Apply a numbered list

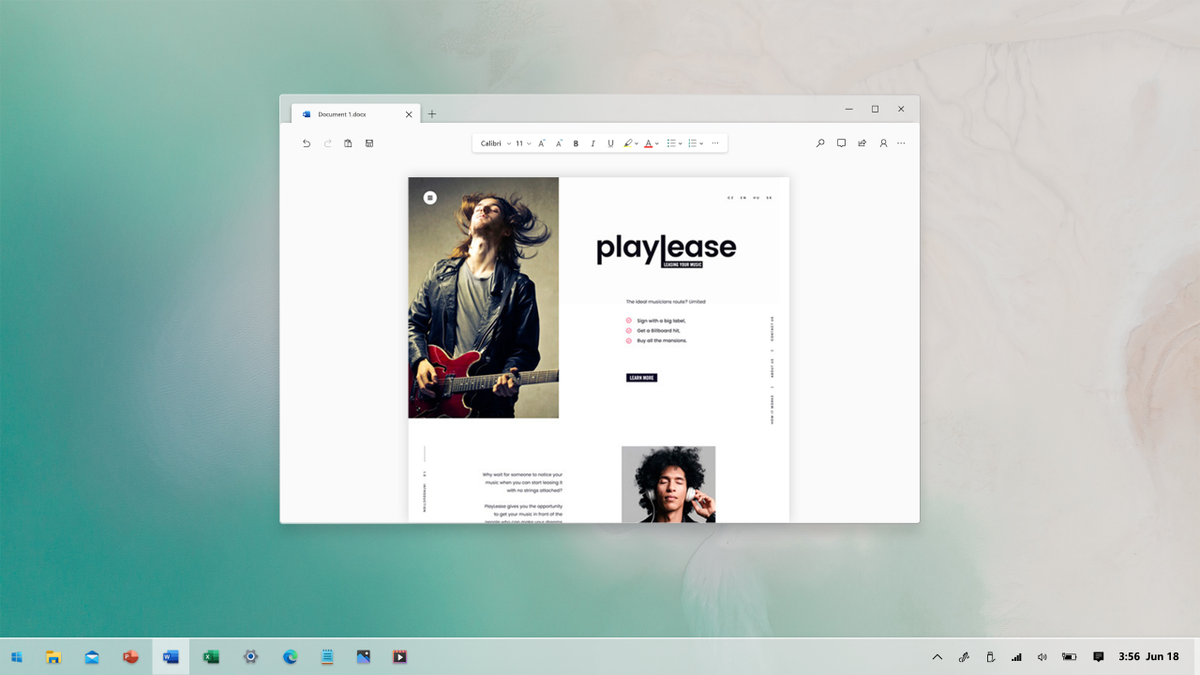click(x=693, y=144)
